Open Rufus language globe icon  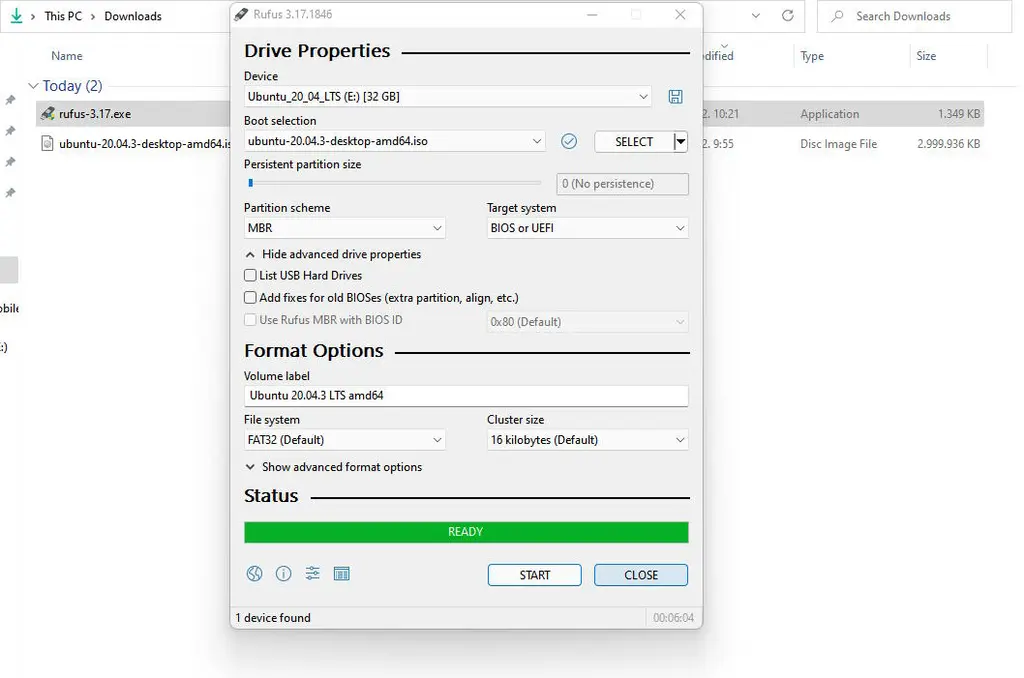(254, 573)
